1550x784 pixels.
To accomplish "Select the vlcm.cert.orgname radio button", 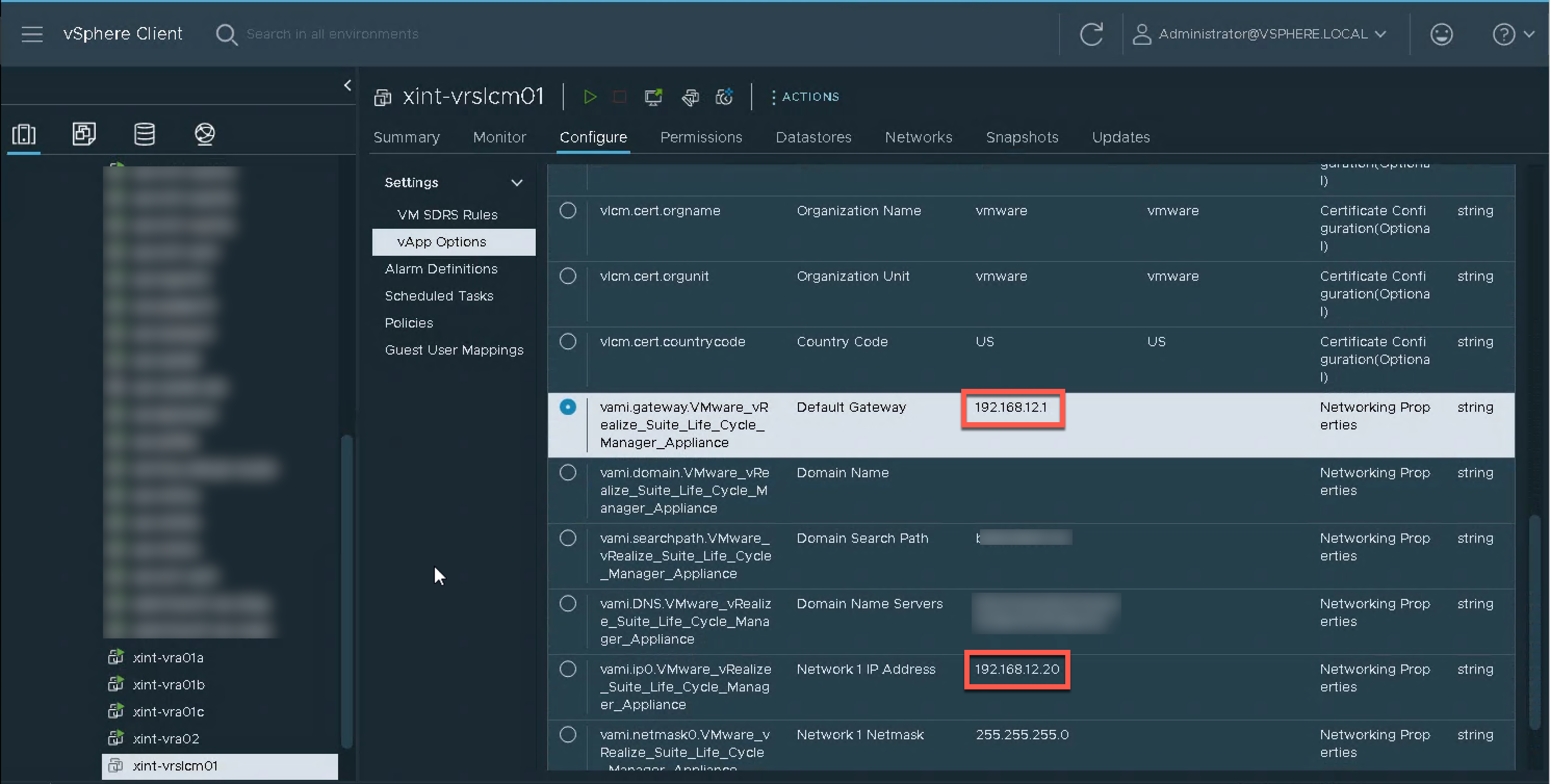I will pyautogui.click(x=567, y=211).
